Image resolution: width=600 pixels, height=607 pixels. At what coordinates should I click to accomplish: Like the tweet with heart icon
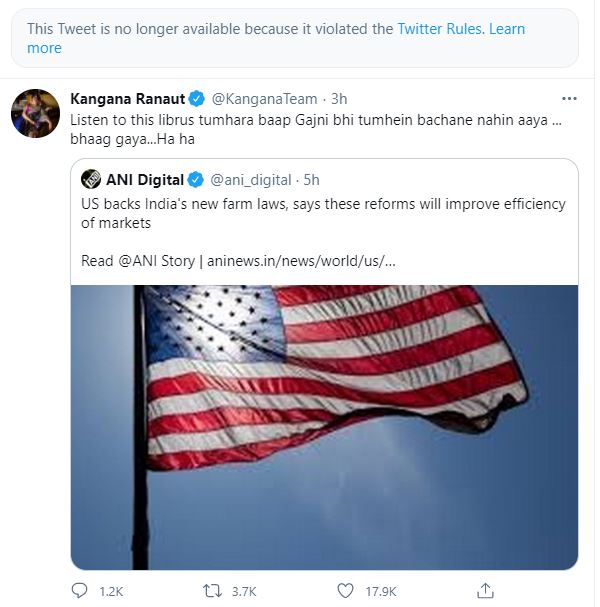[x=345, y=591]
